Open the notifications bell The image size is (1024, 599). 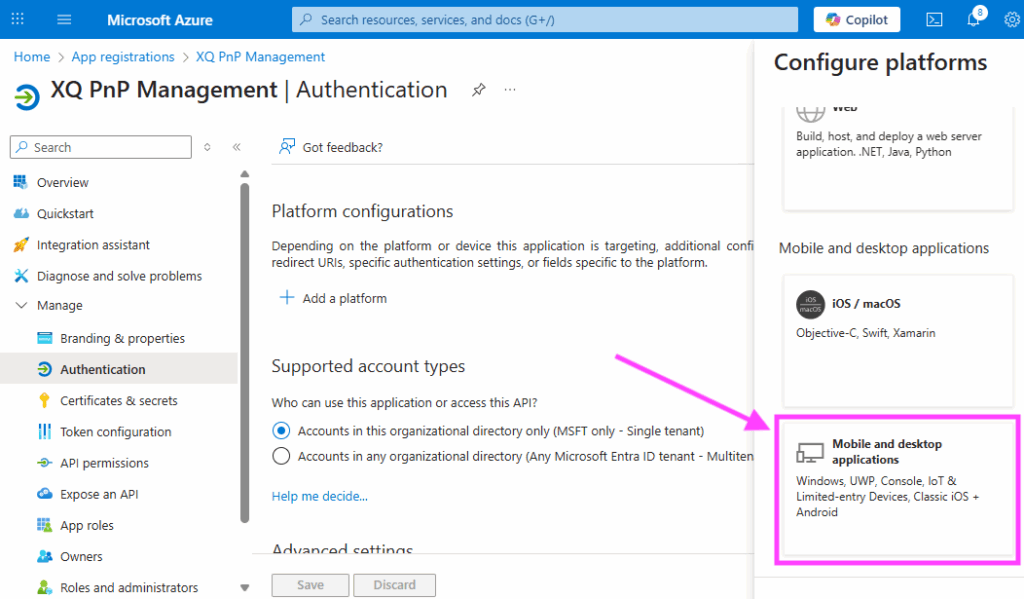(x=974, y=20)
